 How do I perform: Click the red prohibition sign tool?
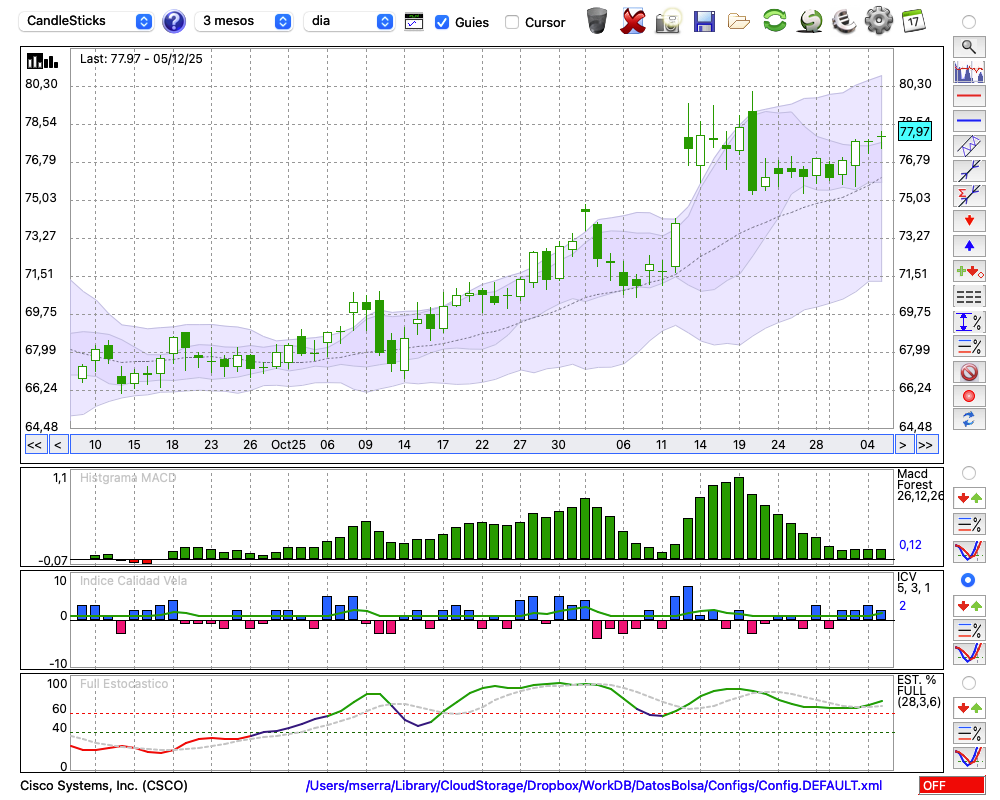point(968,372)
